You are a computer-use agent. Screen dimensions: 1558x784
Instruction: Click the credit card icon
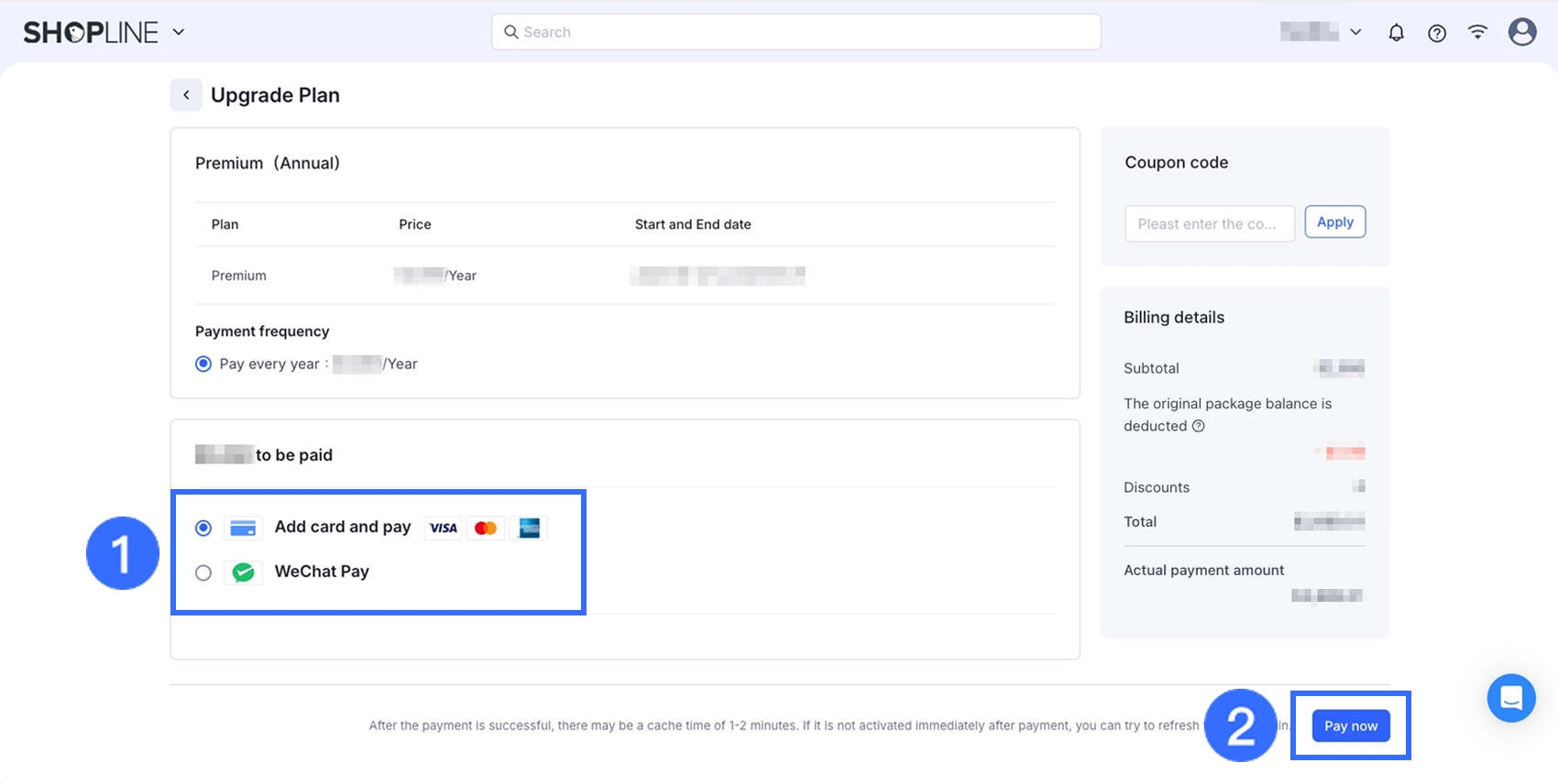tap(243, 528)
